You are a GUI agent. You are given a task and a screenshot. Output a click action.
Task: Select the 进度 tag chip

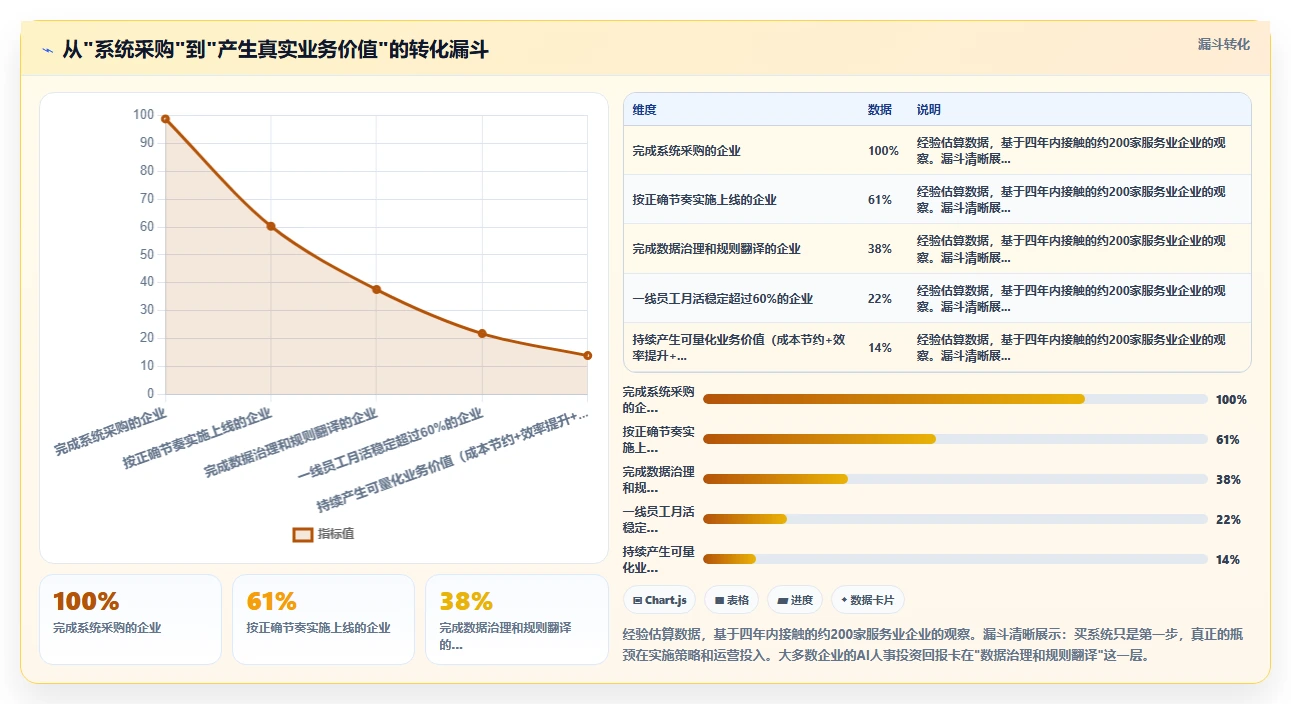point(795,600)
